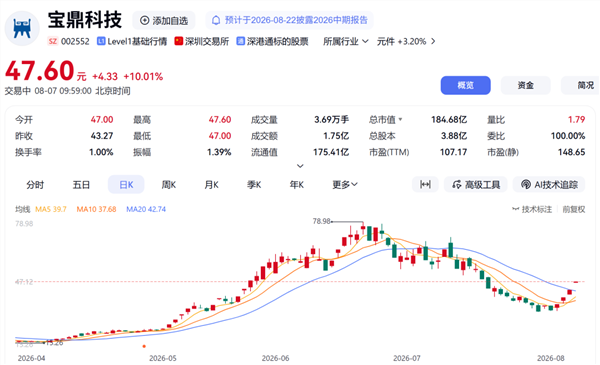Click 市盈(TTM) value 107.17
Viewport: 600px width, 365px height.
[x=453, y=152]
